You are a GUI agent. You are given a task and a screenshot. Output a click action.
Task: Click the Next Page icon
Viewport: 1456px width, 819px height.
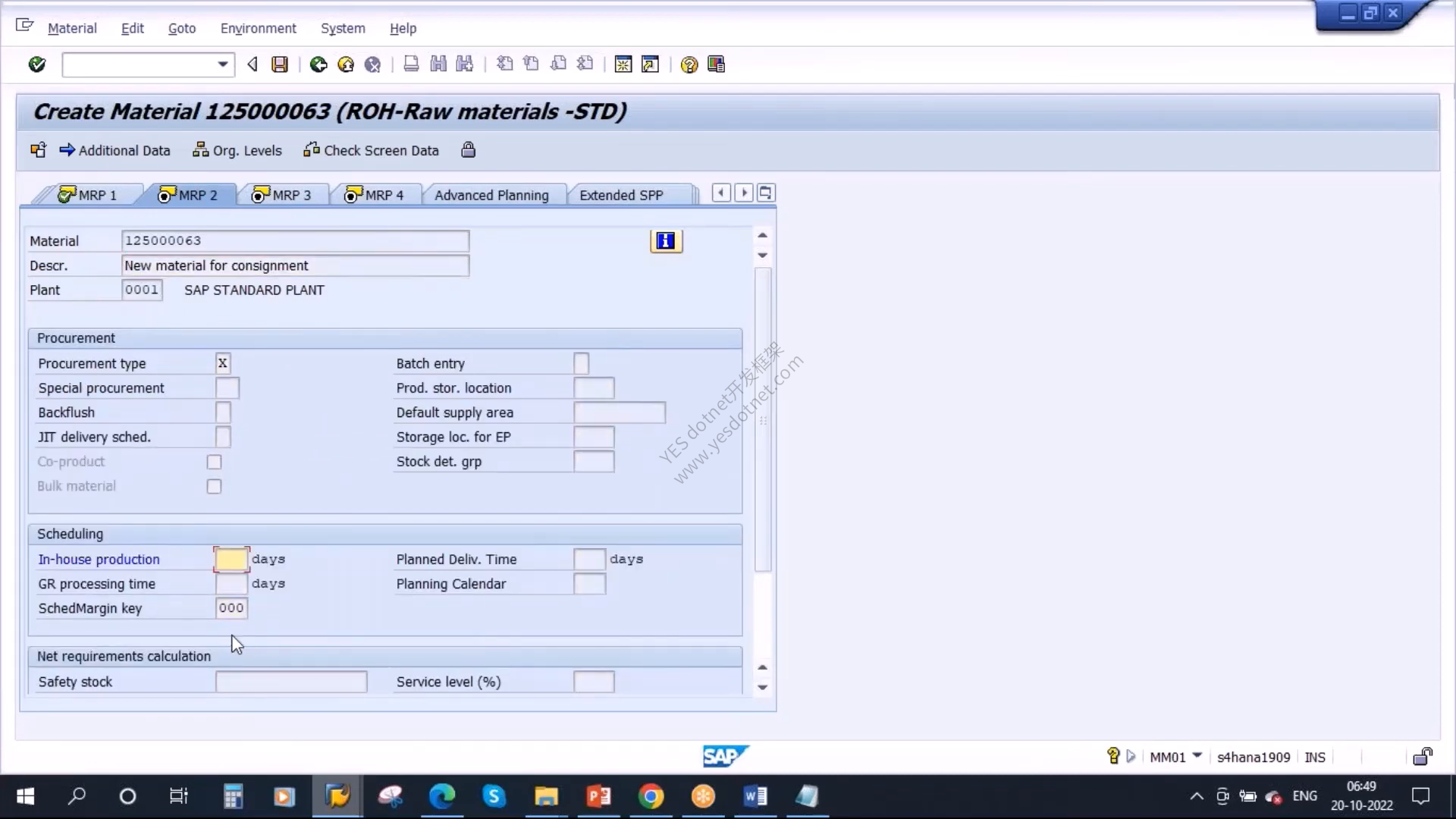pos(558,64)
